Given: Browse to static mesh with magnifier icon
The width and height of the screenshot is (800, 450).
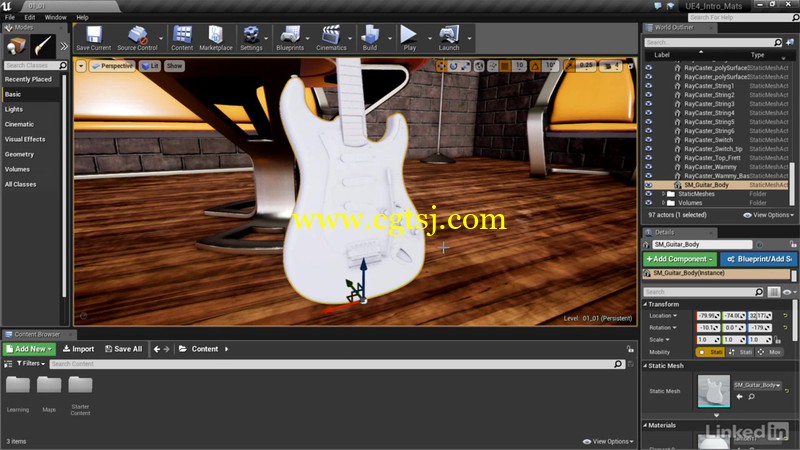Looking at the screenshot, I should pos(752,397).
